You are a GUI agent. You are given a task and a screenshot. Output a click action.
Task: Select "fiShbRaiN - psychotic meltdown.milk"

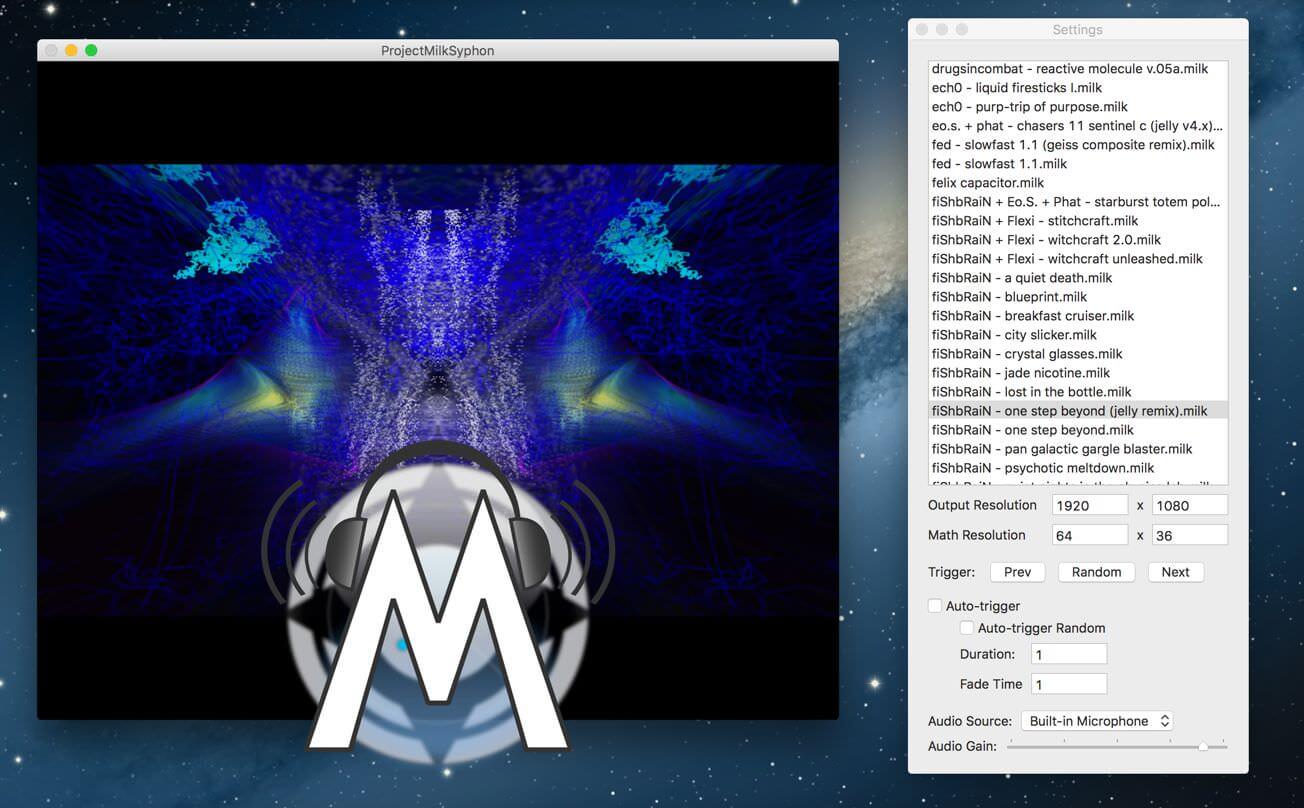pyautogui.click(x=1078, y=468)
